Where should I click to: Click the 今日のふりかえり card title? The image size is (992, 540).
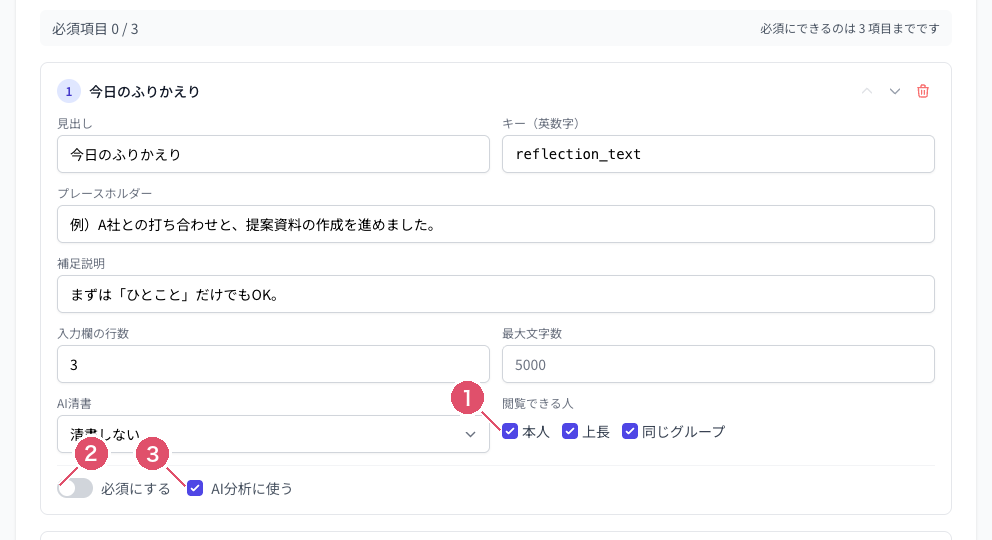tap(144, 92)
